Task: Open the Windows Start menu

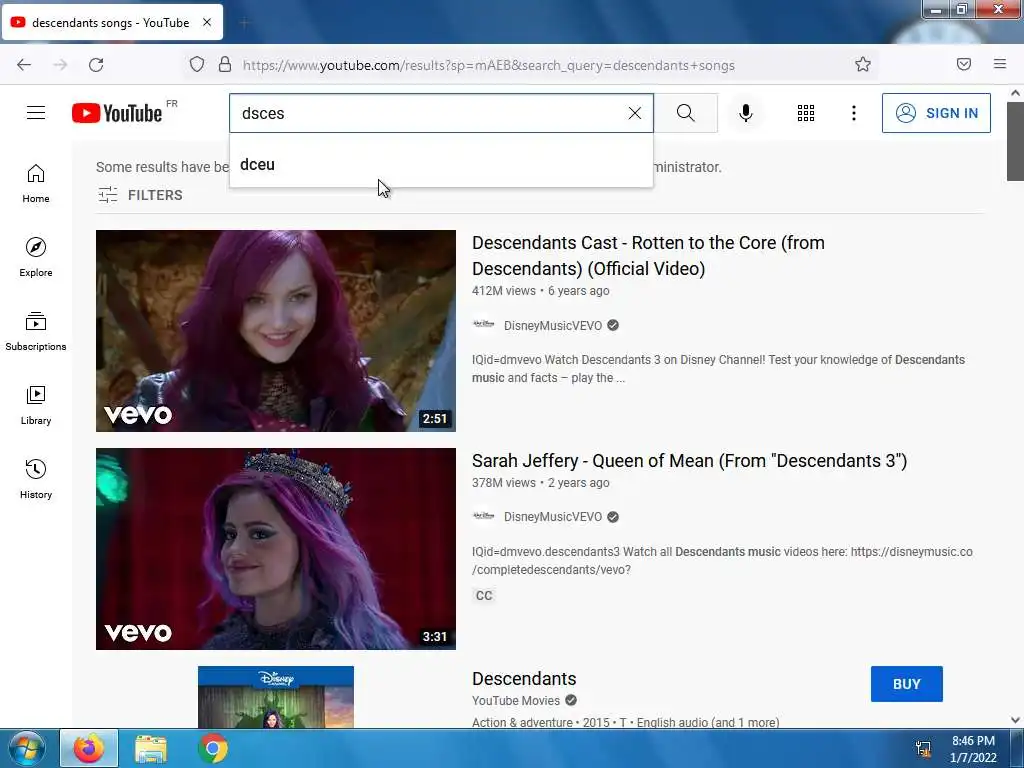Action: [x=27, y=748]
